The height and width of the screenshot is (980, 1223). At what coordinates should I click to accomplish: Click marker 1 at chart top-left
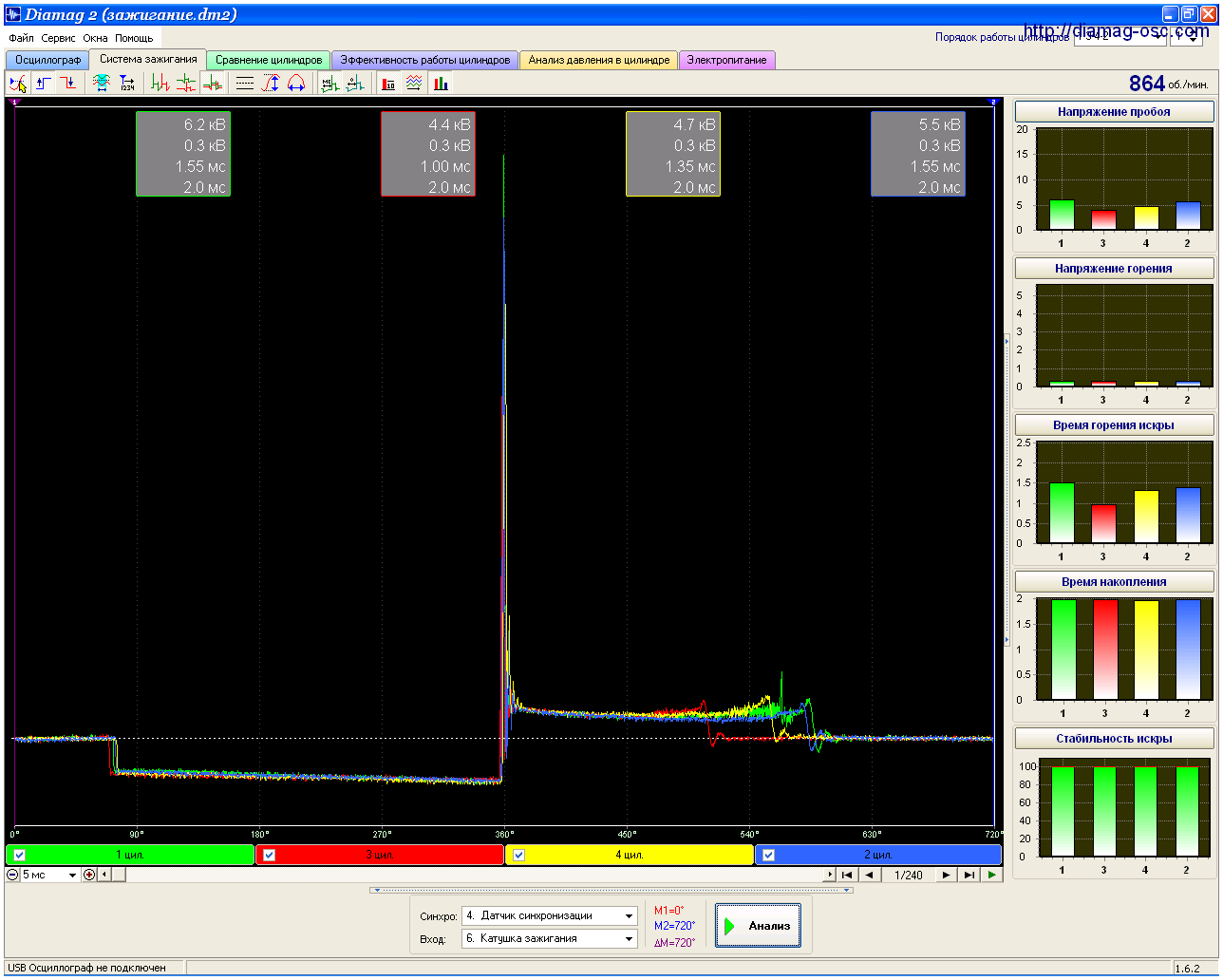pos(13,102)
